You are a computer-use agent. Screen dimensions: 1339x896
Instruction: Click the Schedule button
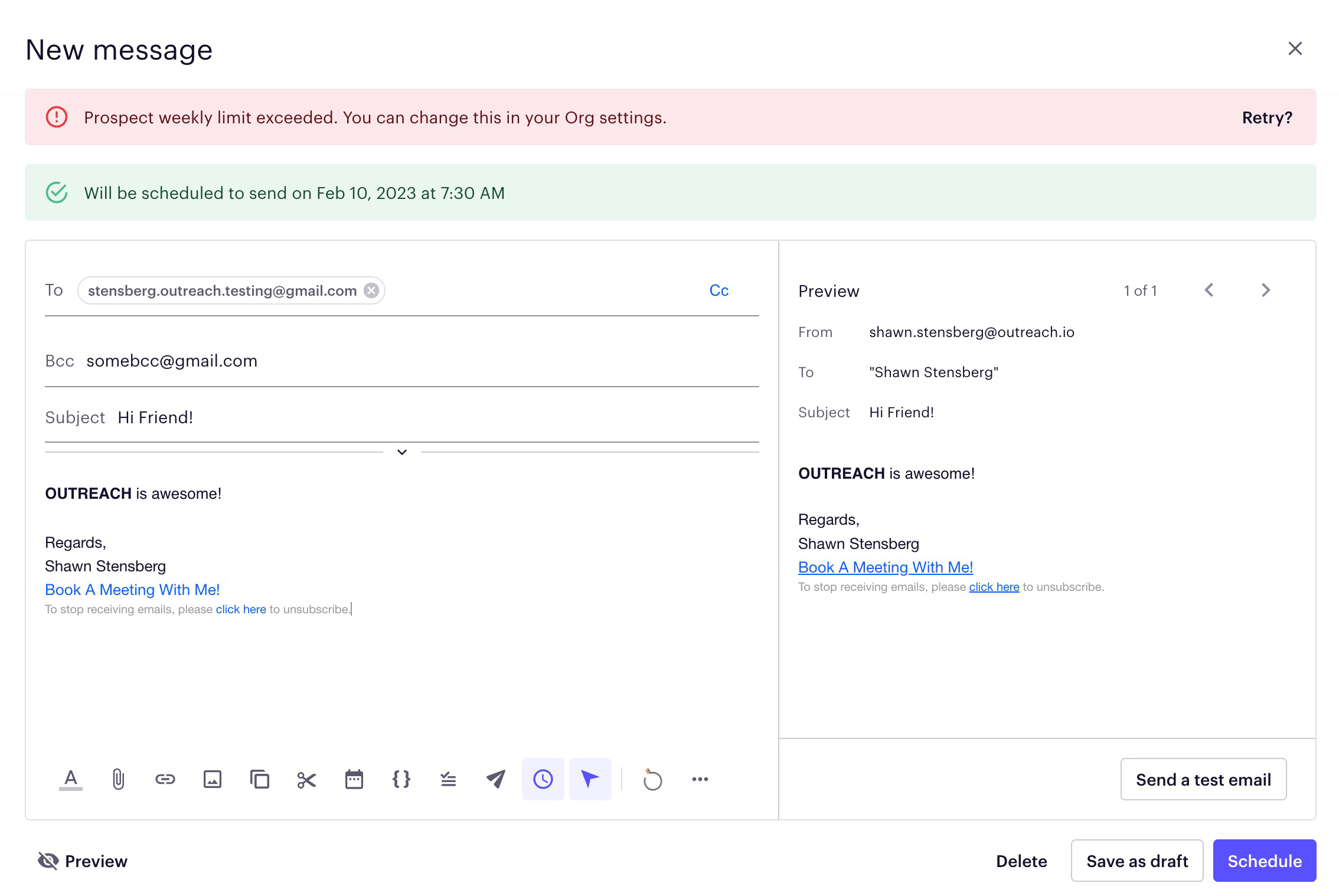click(x=1264, y=861)
